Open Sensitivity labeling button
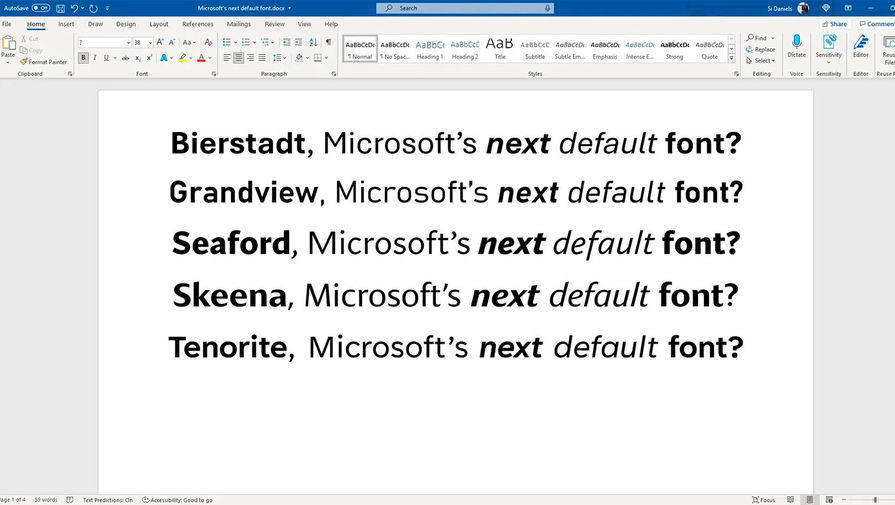Image resolution: width=895 pixels, height=505 pixels. [x=828, y=47]
